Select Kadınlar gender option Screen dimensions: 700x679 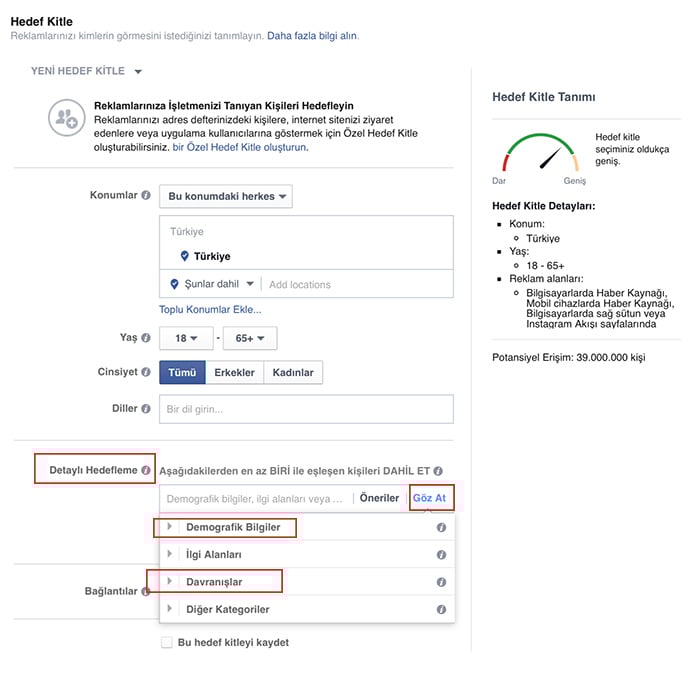tap(293, 372)
